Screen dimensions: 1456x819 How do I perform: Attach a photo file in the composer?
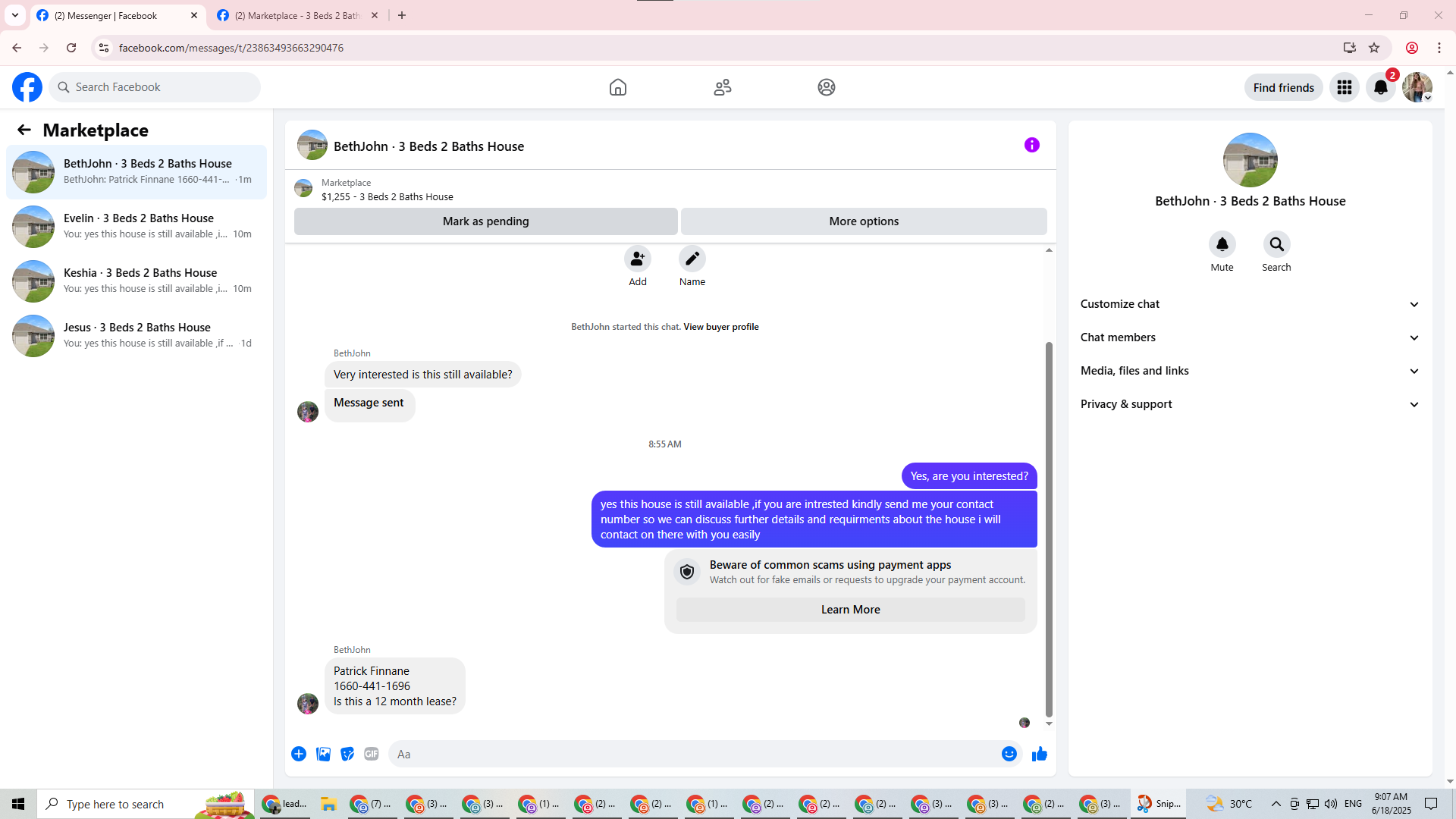[323, 754]
